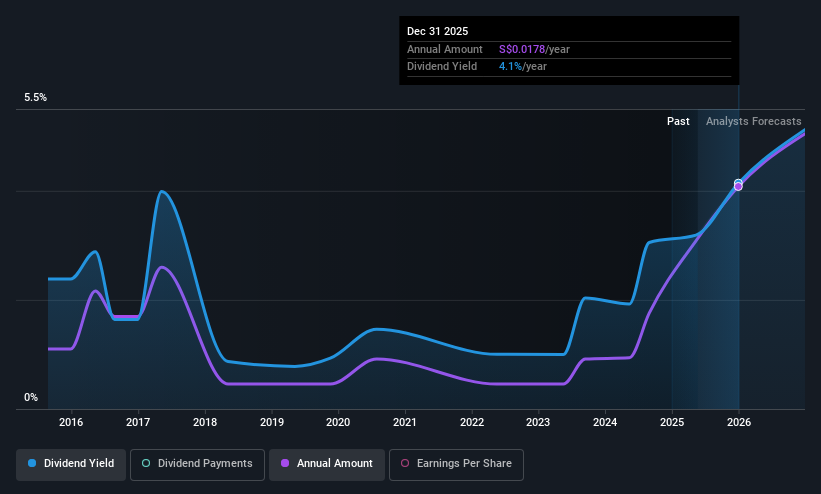Click the Analysts Forecasts region label

point(753,121)
